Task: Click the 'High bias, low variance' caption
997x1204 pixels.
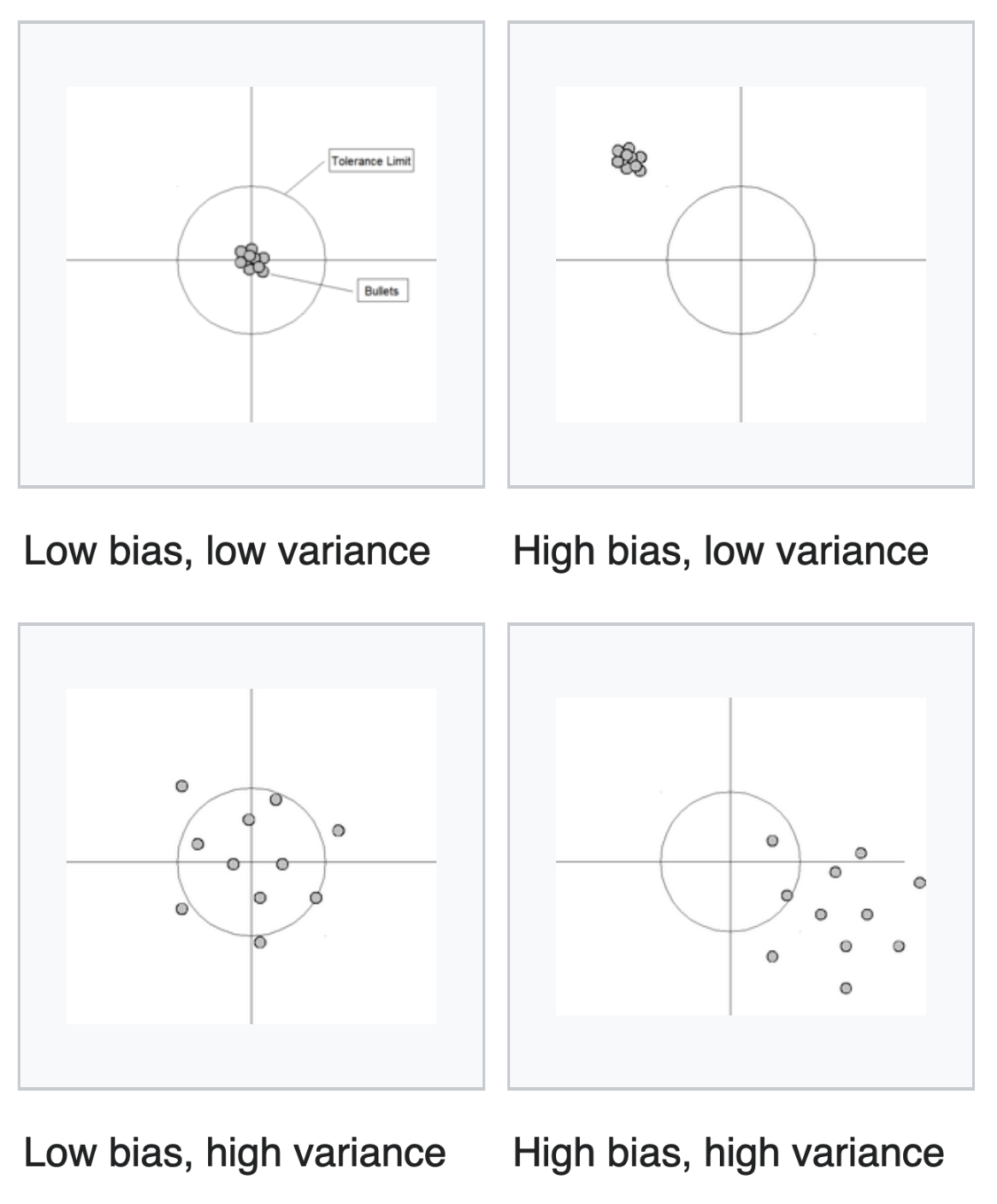Action: 720,551
